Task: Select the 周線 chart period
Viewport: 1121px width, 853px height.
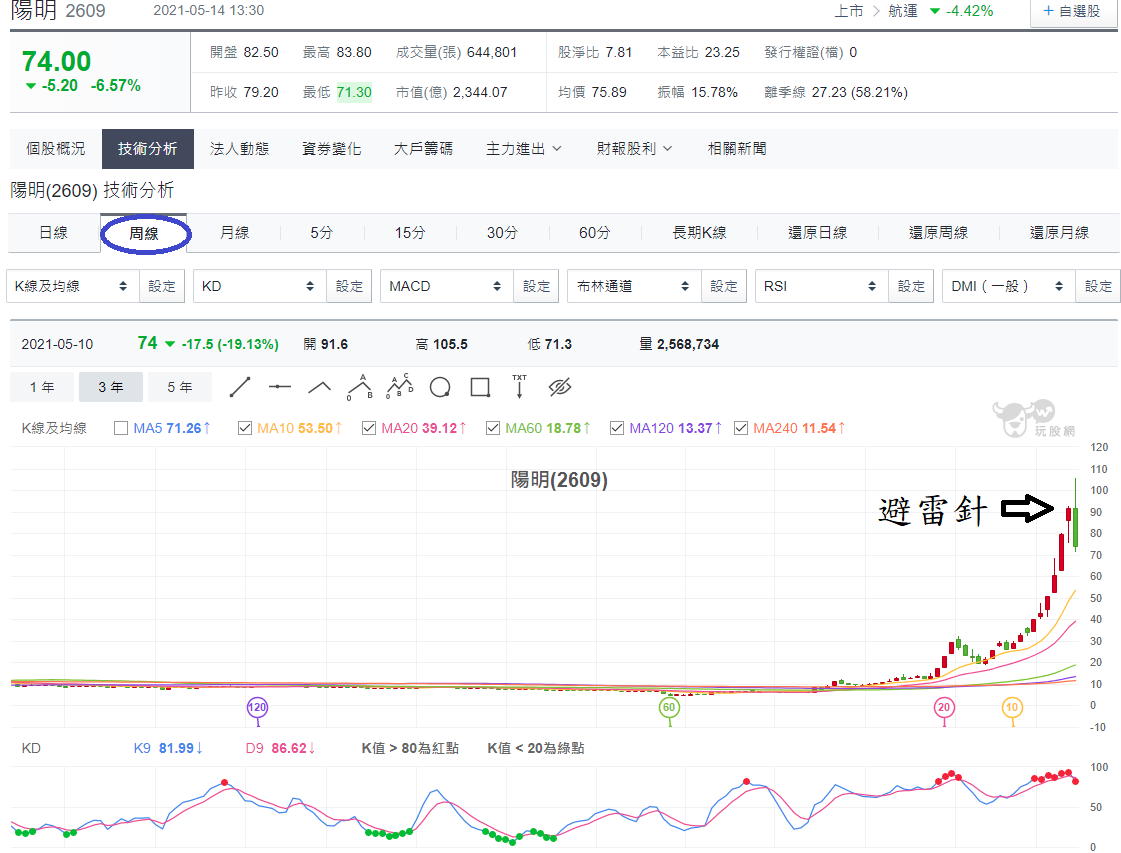Action: [x=144, y=233]
